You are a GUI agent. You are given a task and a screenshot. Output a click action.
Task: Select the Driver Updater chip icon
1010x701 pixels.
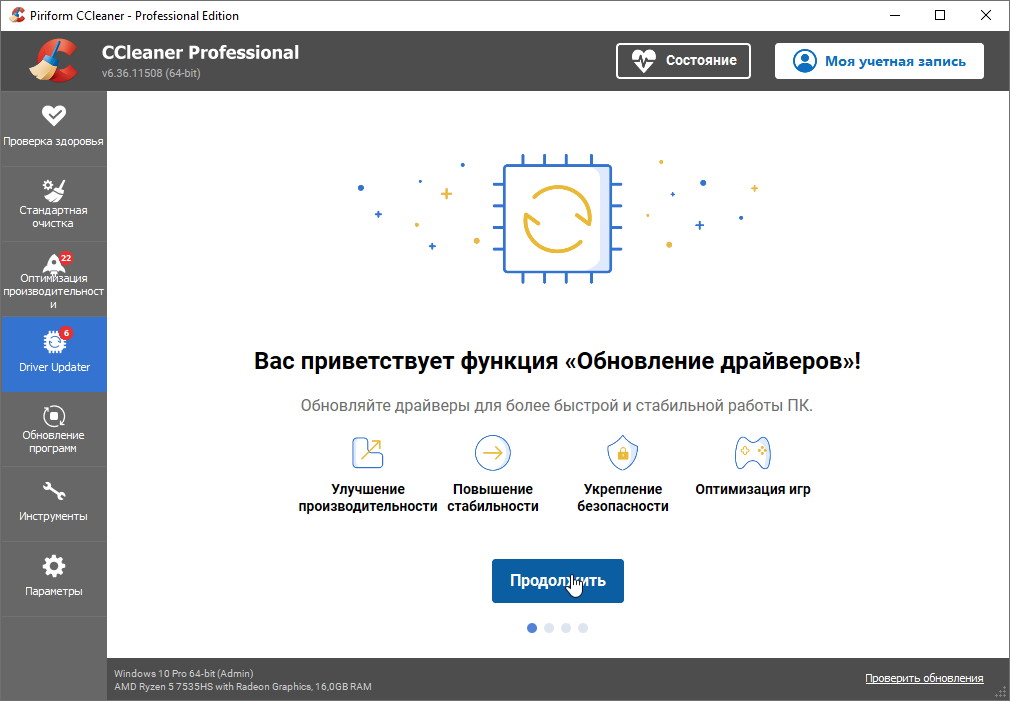[54, 341]
